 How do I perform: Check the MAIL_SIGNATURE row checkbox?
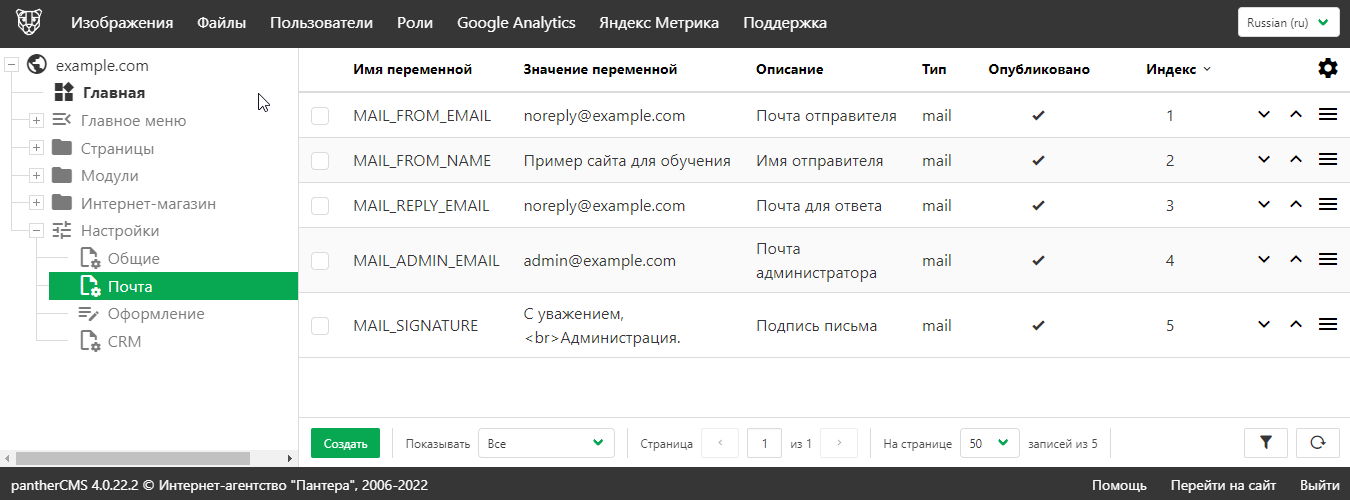point(320,326)
